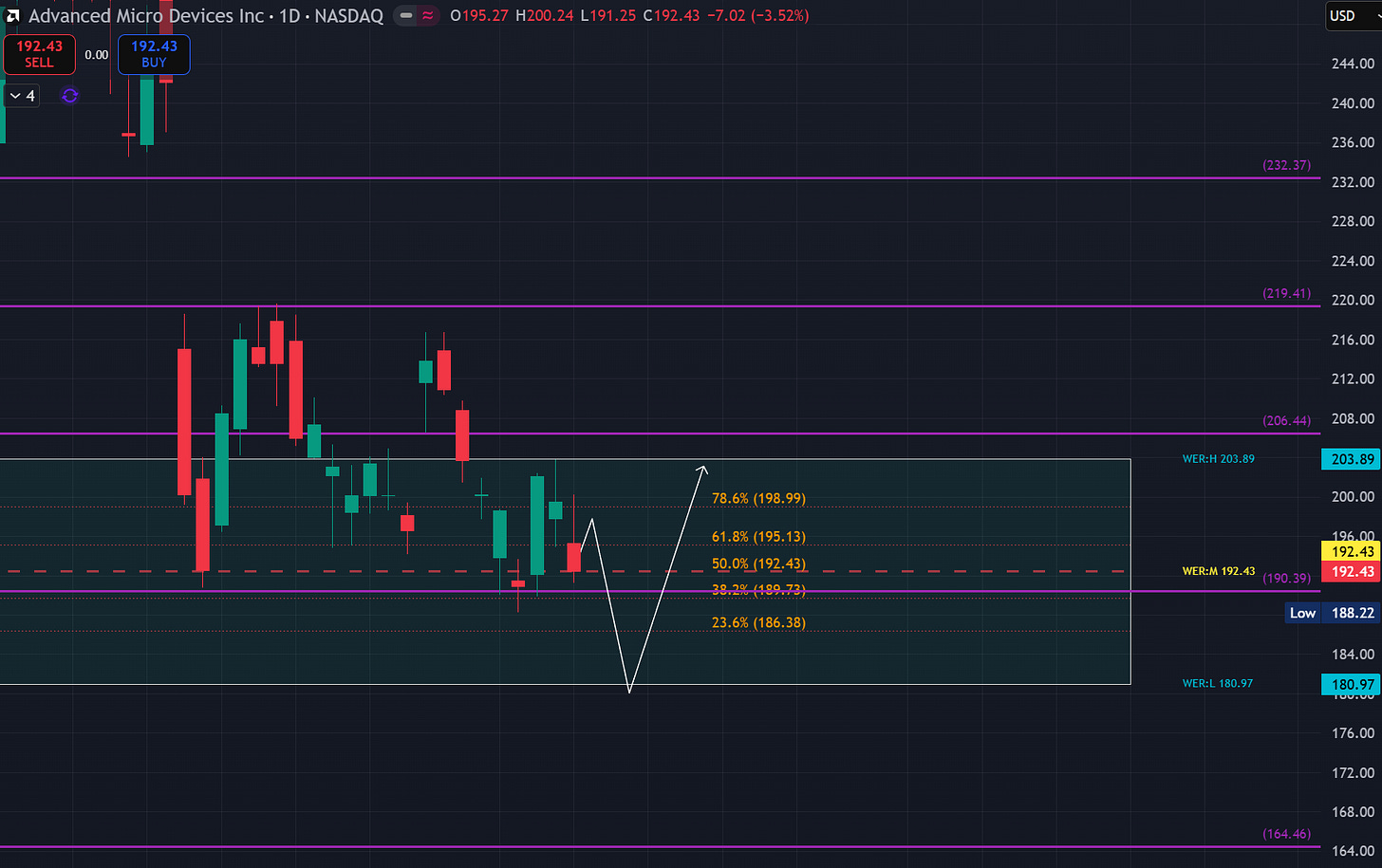This screenshot has width=1382, height=868.
Task: Click the 0.00 spread value
Action: pyautogui.click(x=97, y=55)
